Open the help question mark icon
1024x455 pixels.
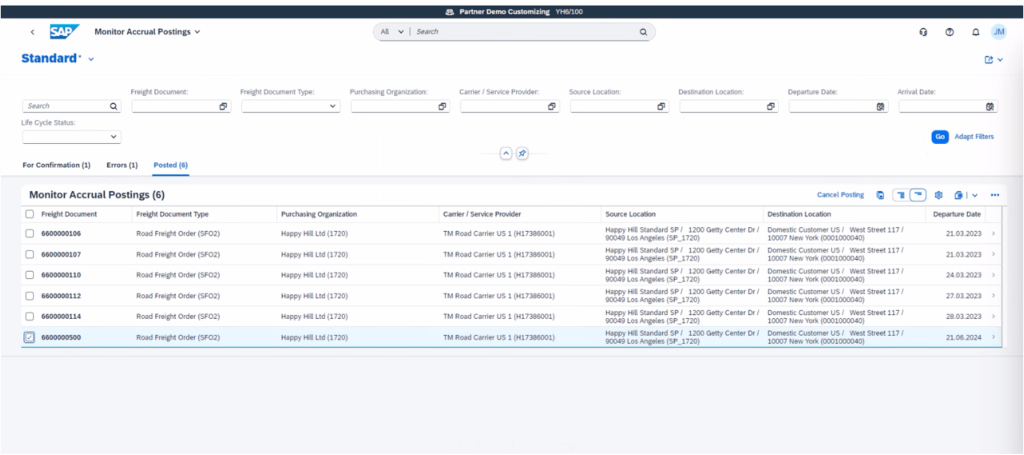point(950,32)
